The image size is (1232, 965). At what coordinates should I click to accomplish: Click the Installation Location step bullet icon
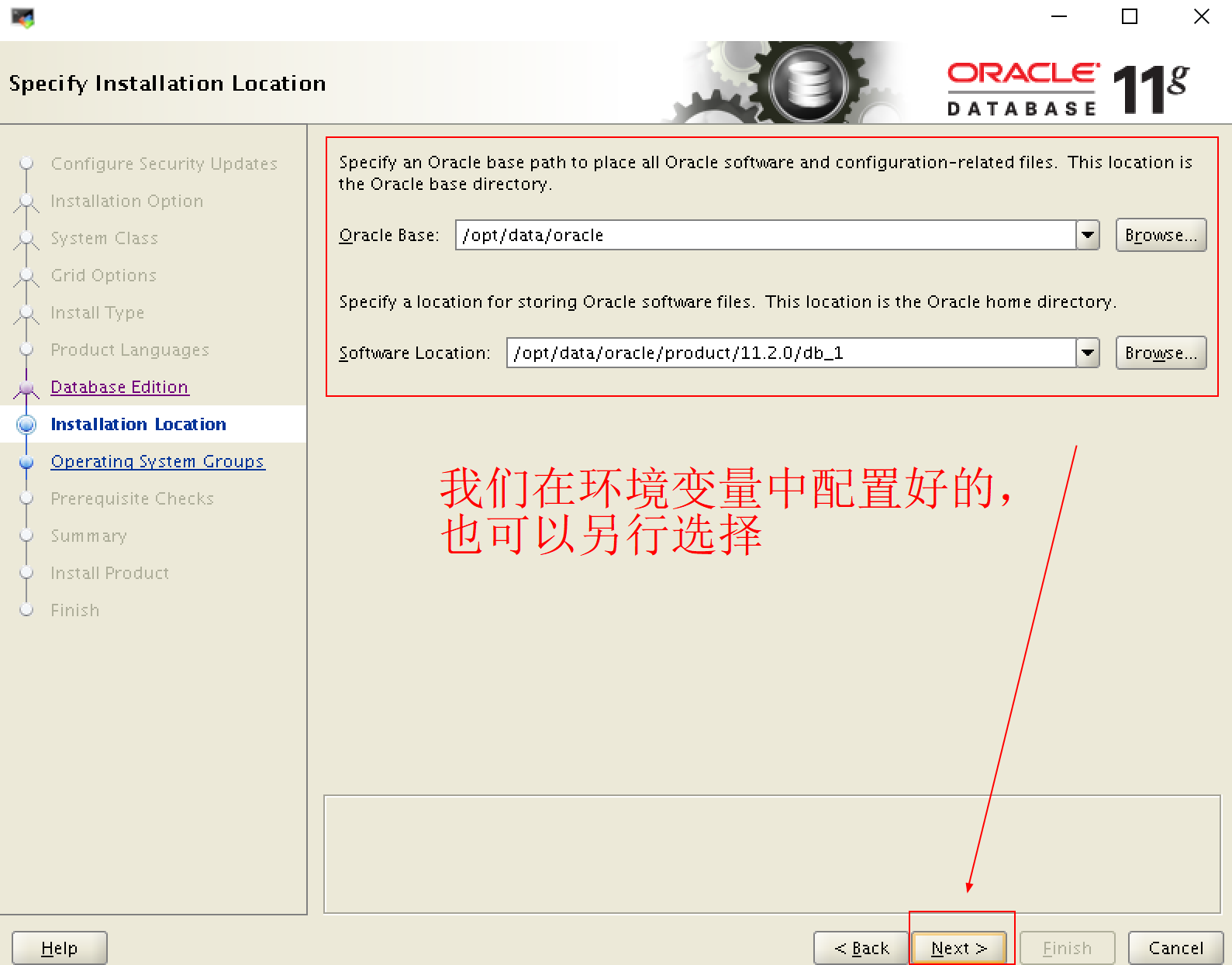click(27, 424)
